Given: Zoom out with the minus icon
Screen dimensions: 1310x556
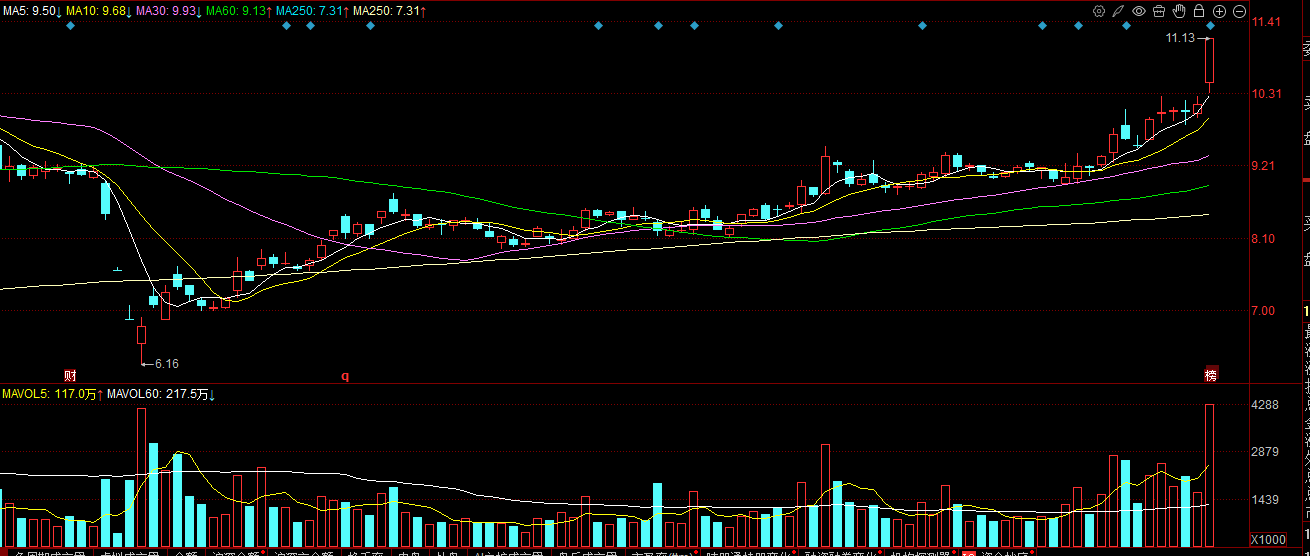Looking at the screenshot, I should point(1240,11).
